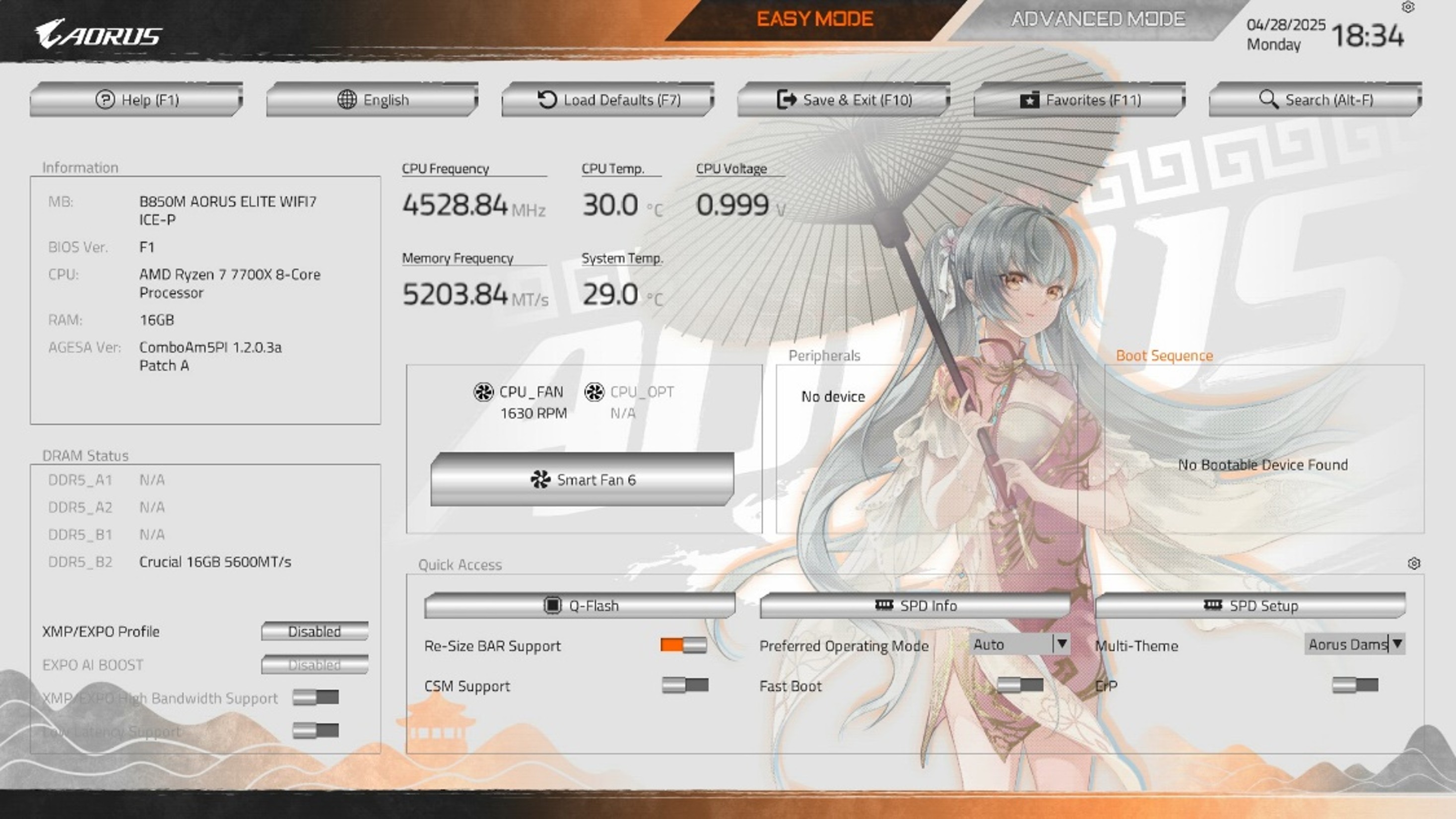Click No Bootable Device Found message
This screenshot has height=819, width=1456.
tap(1262, 465)
